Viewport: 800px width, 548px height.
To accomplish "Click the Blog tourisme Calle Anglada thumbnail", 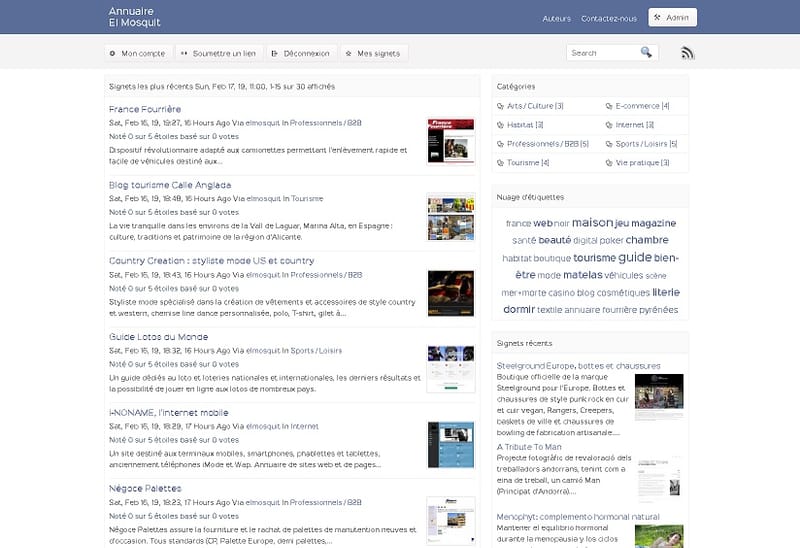I will (x=451, y=217).
